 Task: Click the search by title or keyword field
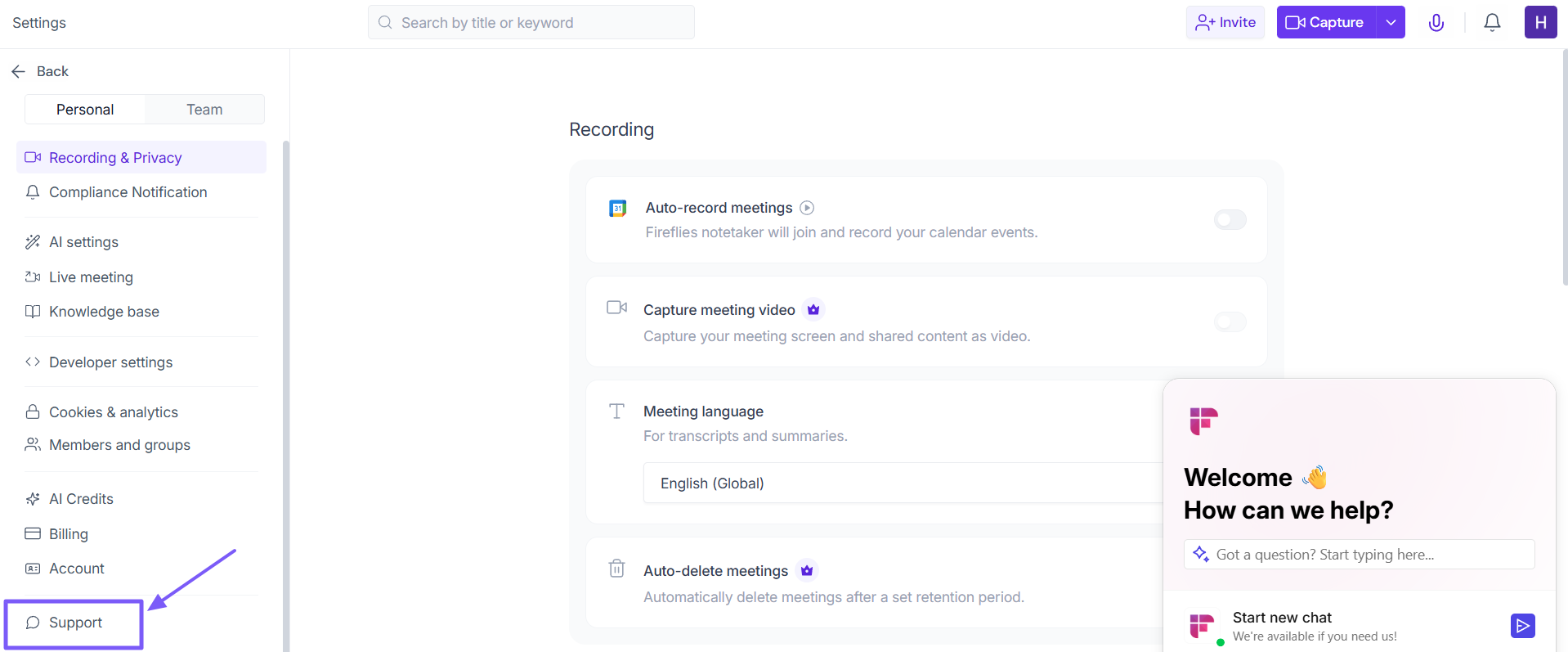tap(531, 22)
